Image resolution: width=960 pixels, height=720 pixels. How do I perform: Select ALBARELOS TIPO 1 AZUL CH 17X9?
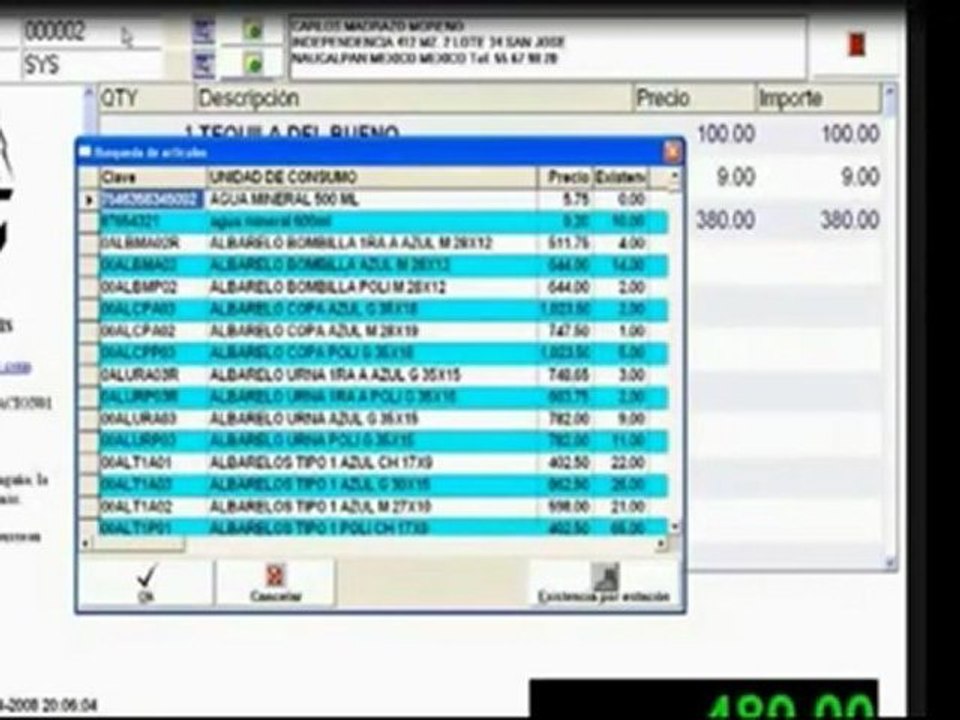tap(383, 462)
